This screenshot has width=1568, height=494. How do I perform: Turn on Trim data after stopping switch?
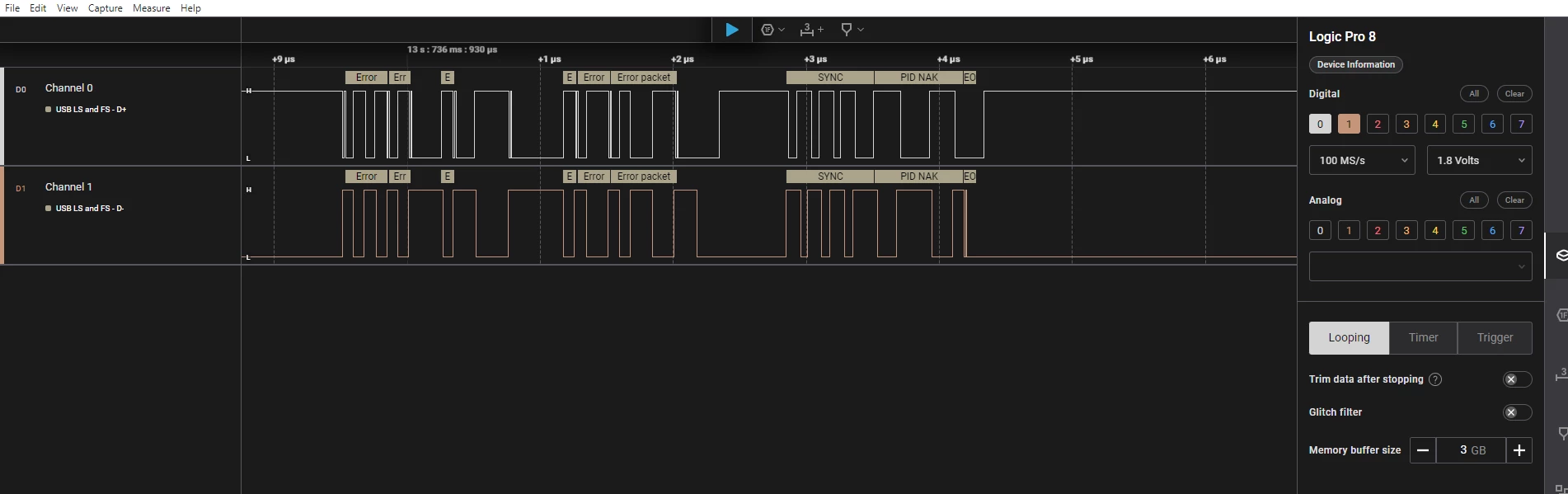(1517, 379)
